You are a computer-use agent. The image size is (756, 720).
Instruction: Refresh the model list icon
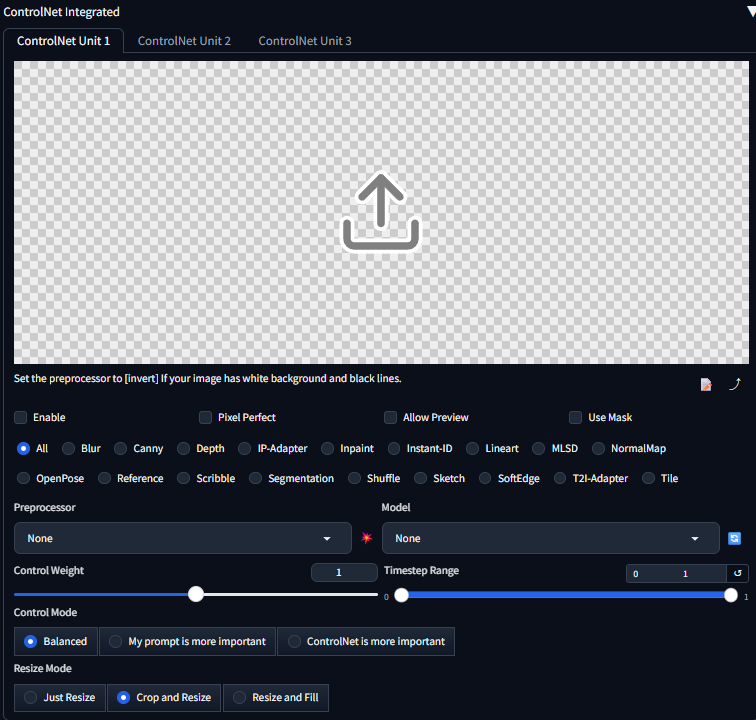click(x=735, y=538)
